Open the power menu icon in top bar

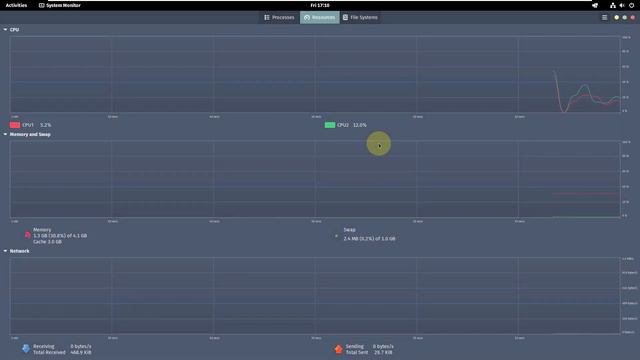coord(631,5)
